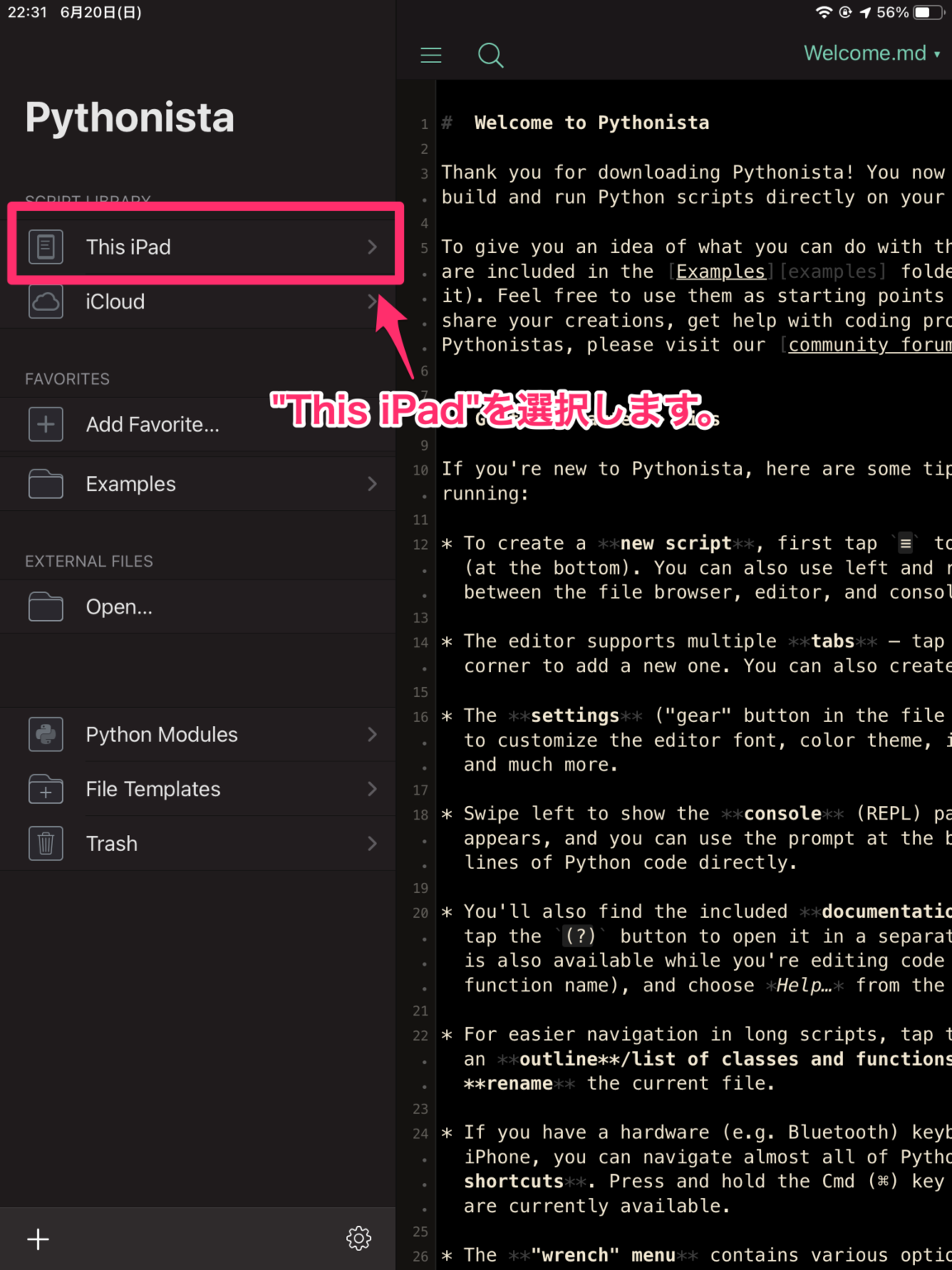Select Add Favorite… in the sidebar
The height and width of the screenshot is (1270, 952).
pos(153,424)
